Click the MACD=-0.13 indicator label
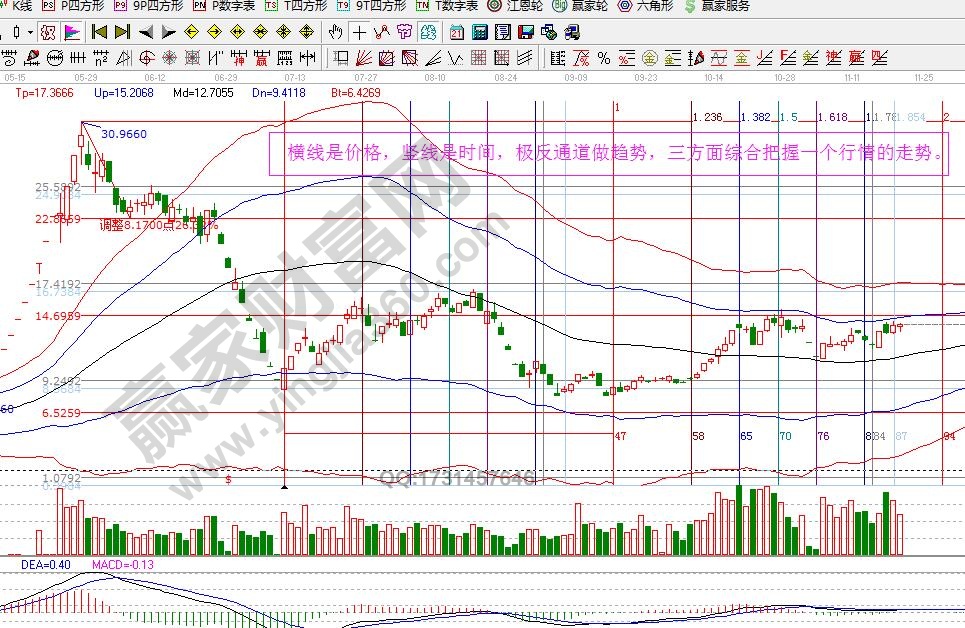 tap(121, 565)
